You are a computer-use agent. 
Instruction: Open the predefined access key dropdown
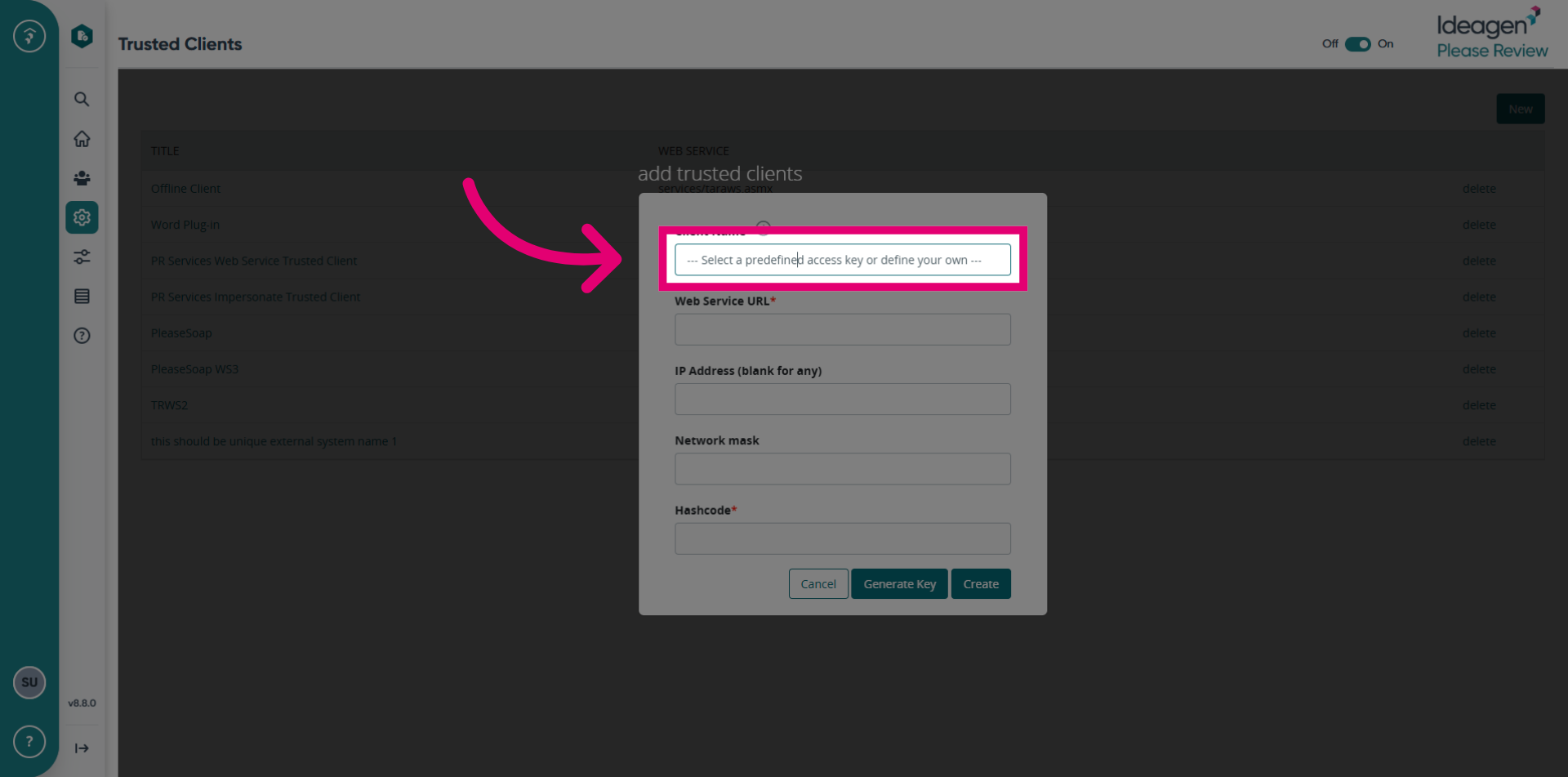pos(843,260)
